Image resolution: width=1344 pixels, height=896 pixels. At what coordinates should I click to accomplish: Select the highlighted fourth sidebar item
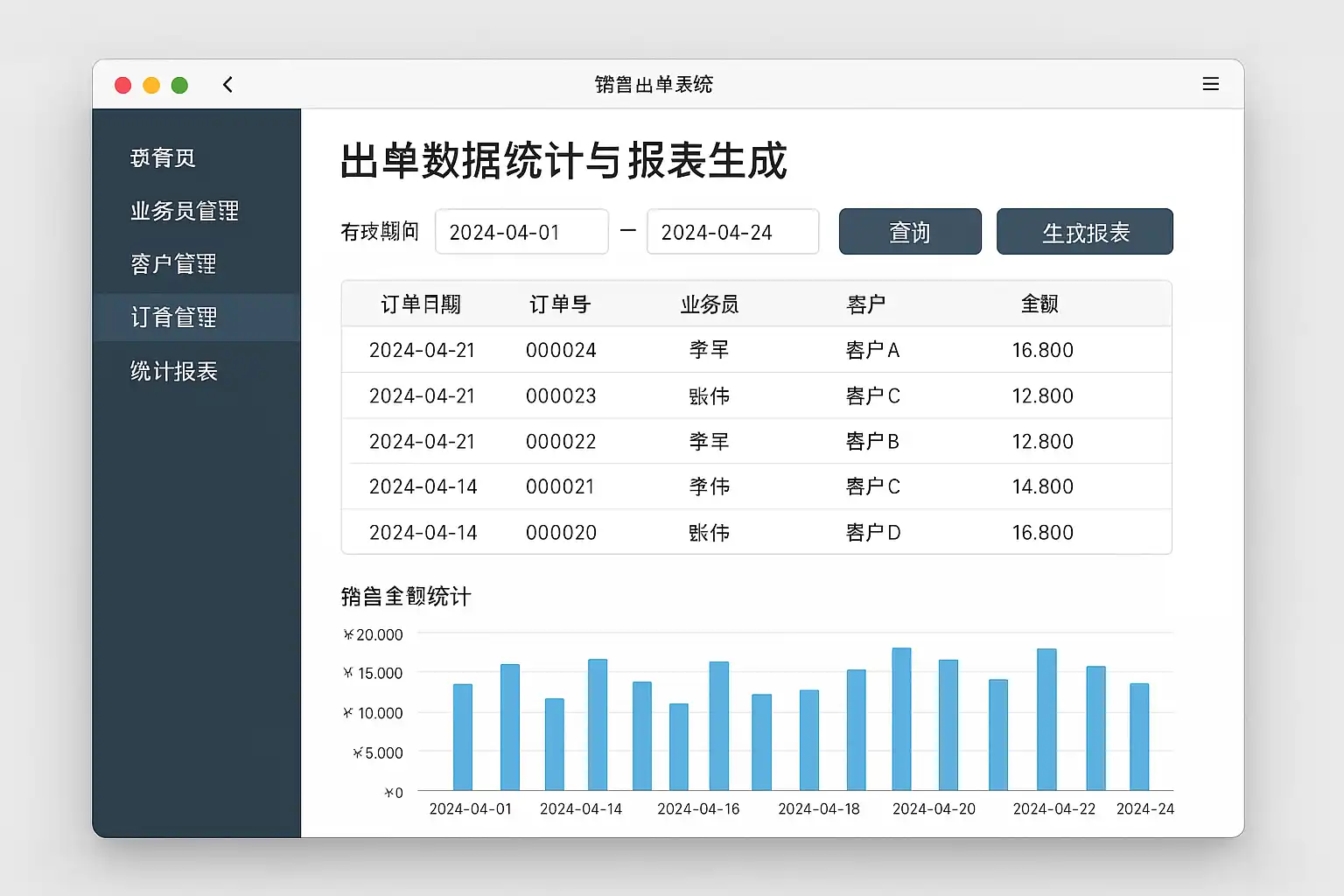pyautogui.click(x=174, y=318)
